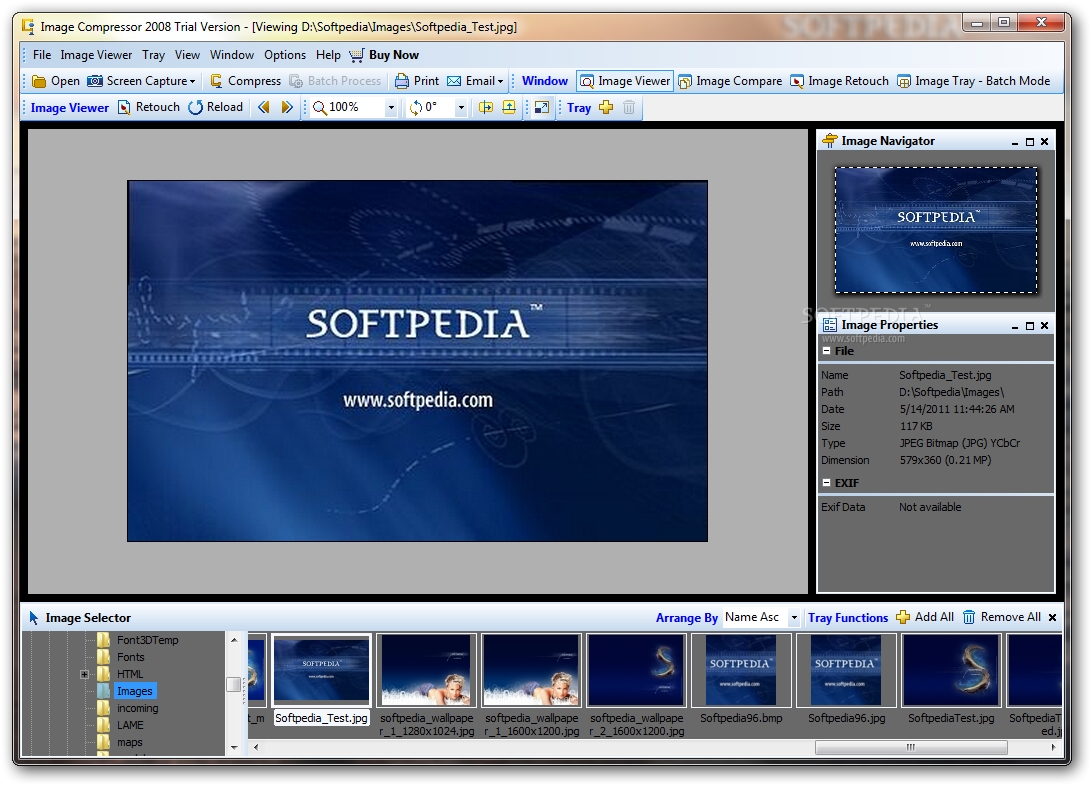Open the Options menu

[x=285, y=55]
